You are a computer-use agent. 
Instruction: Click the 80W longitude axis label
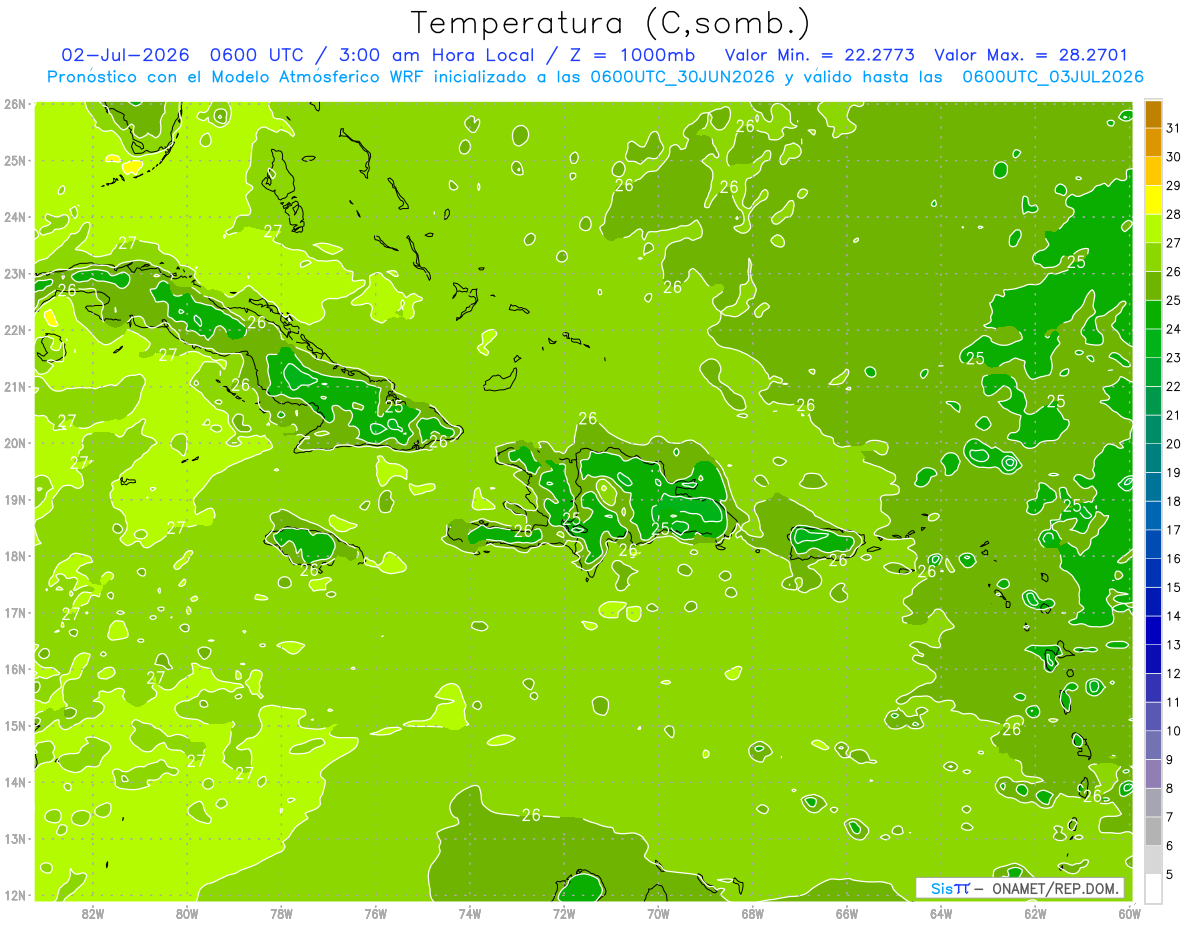click(186, 913)
